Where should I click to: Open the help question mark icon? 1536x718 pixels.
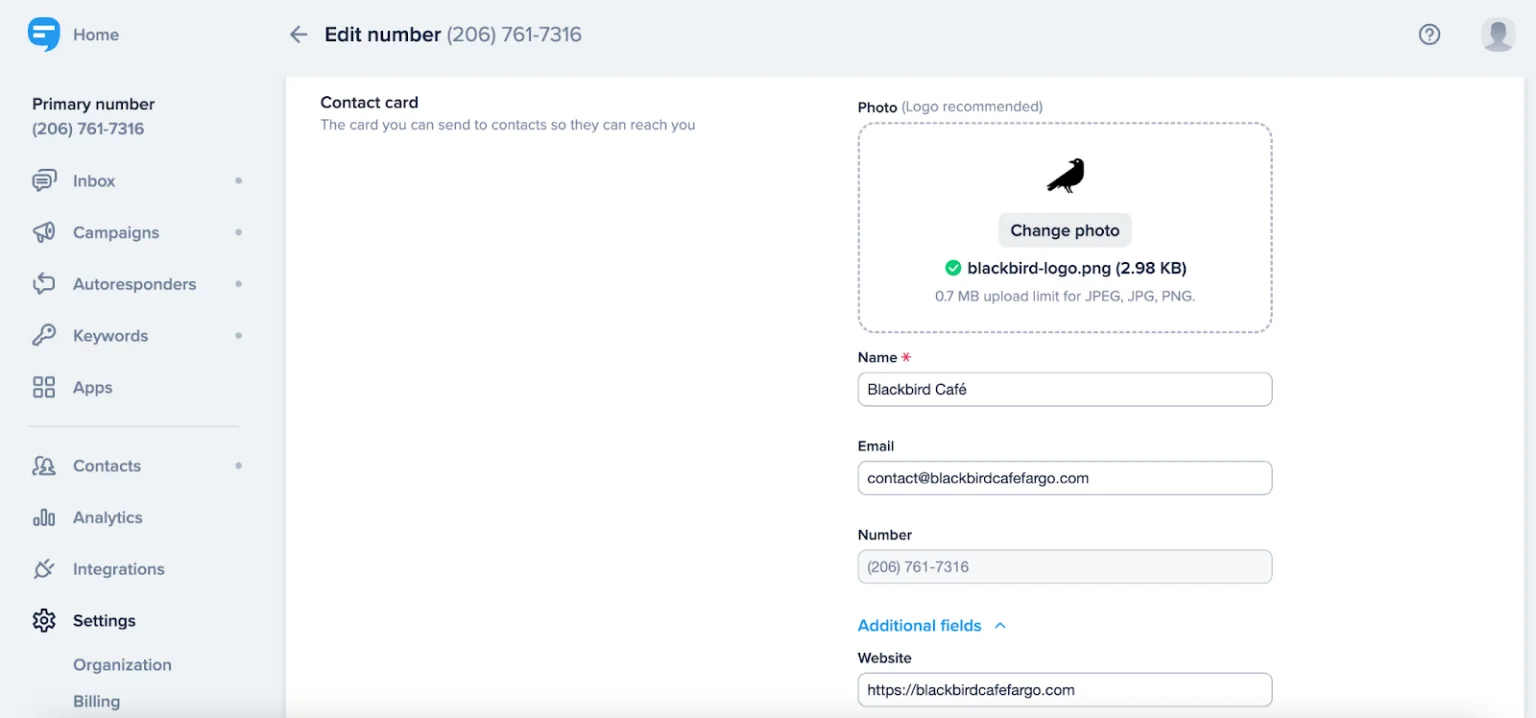pos(1429,34)
